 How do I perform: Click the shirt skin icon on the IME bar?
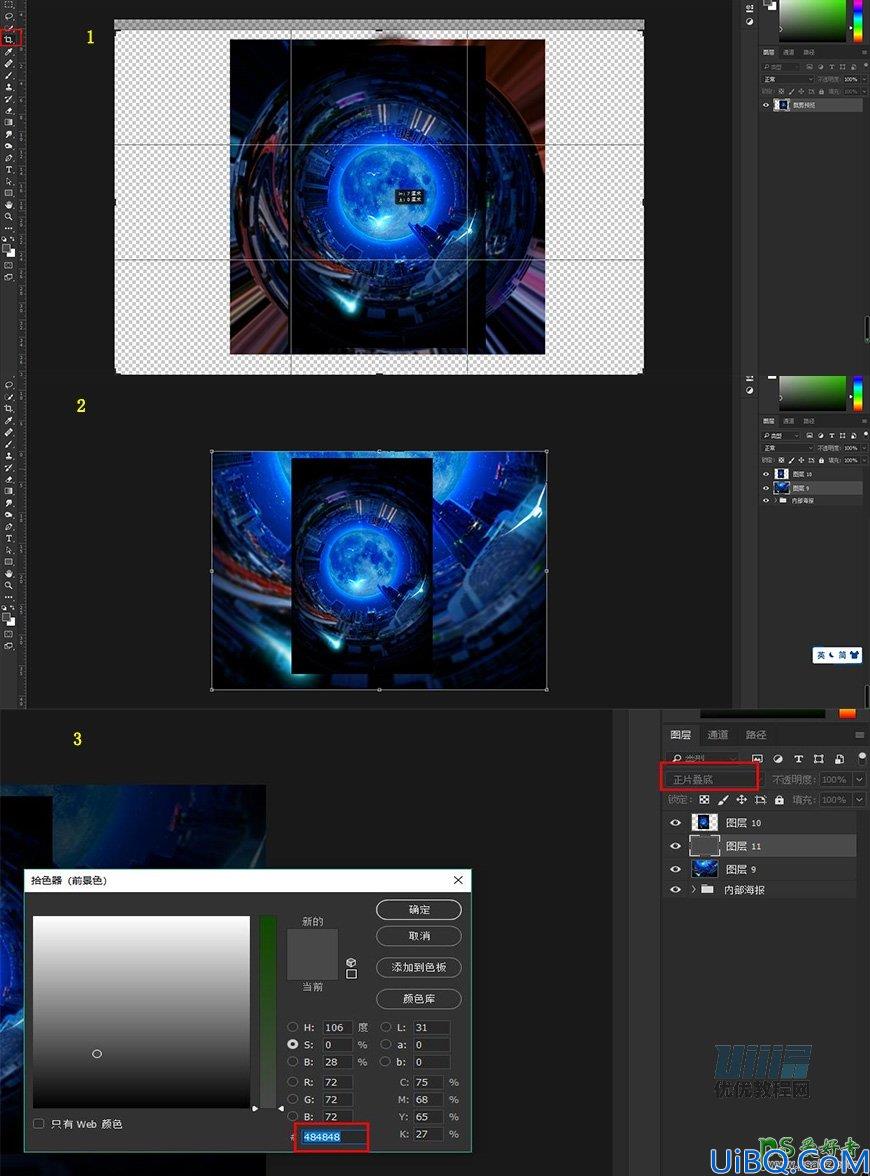[854, 656]
